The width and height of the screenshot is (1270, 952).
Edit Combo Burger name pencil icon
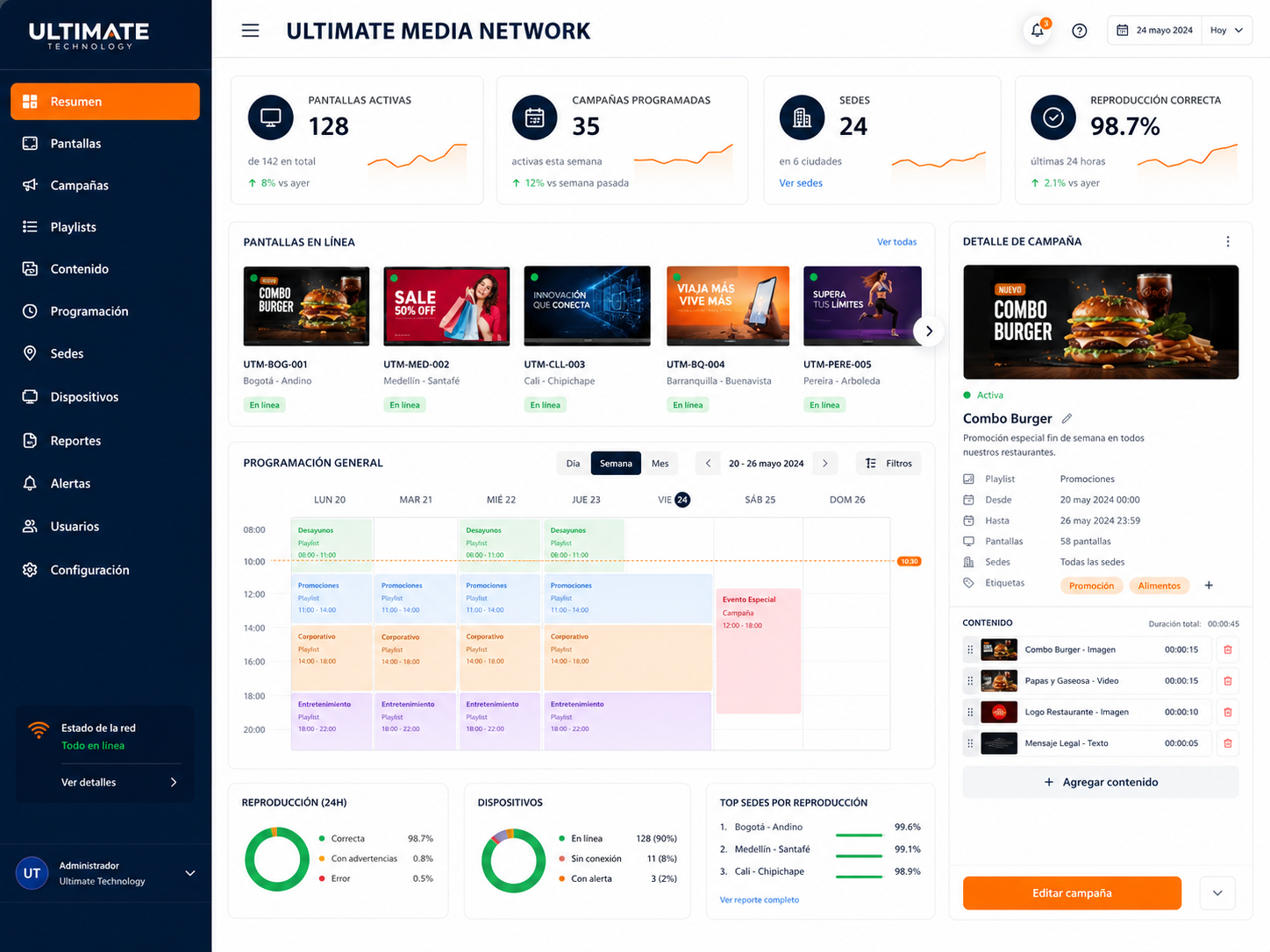pos(1067,418)
